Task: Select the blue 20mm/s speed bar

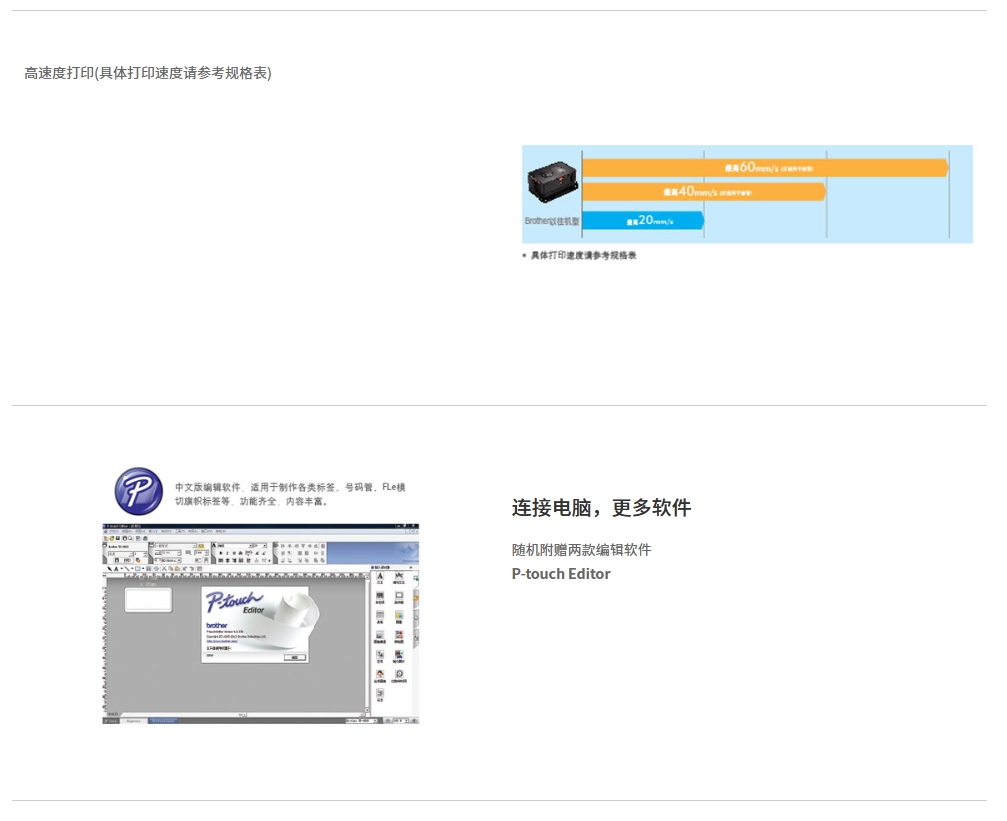Action: [643, 220]
